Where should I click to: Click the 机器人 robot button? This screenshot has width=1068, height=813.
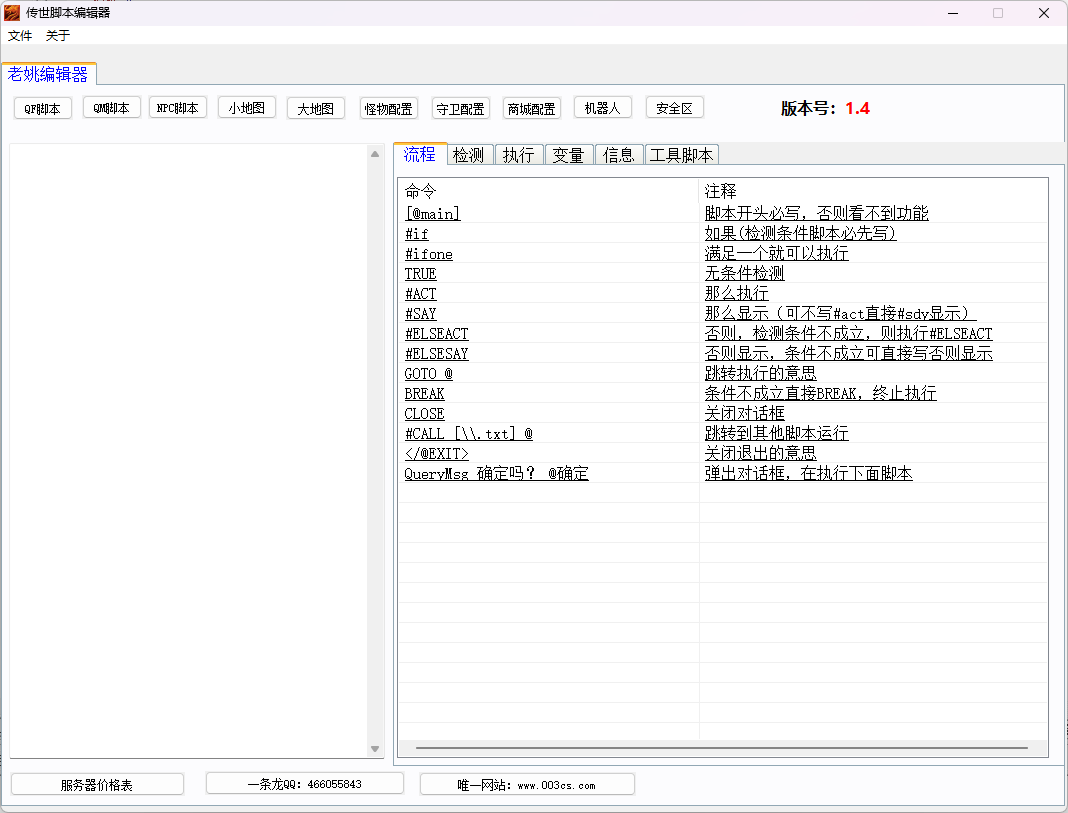[603, 108]
